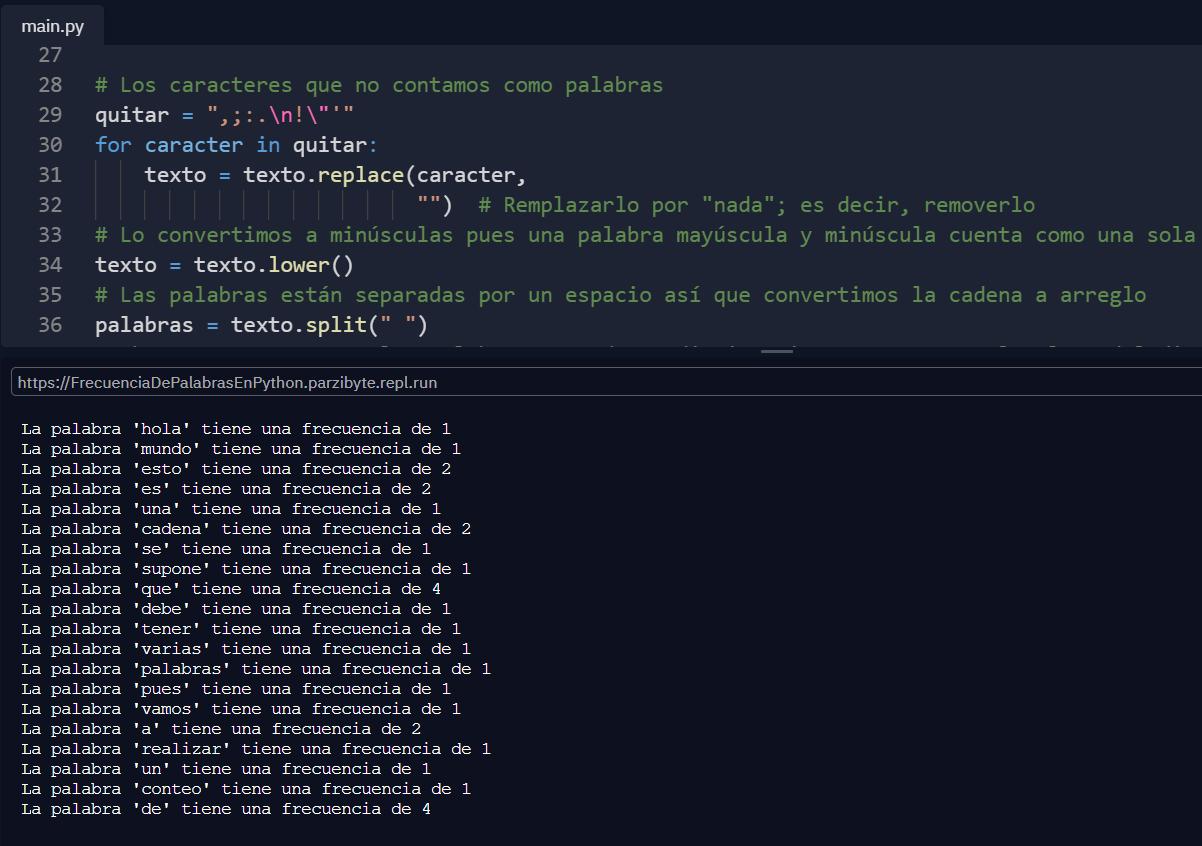Image resolution: width=1202 pixels, height=846 pixels.
Task: Click the 'replace' method call in code
Action: 361,175
